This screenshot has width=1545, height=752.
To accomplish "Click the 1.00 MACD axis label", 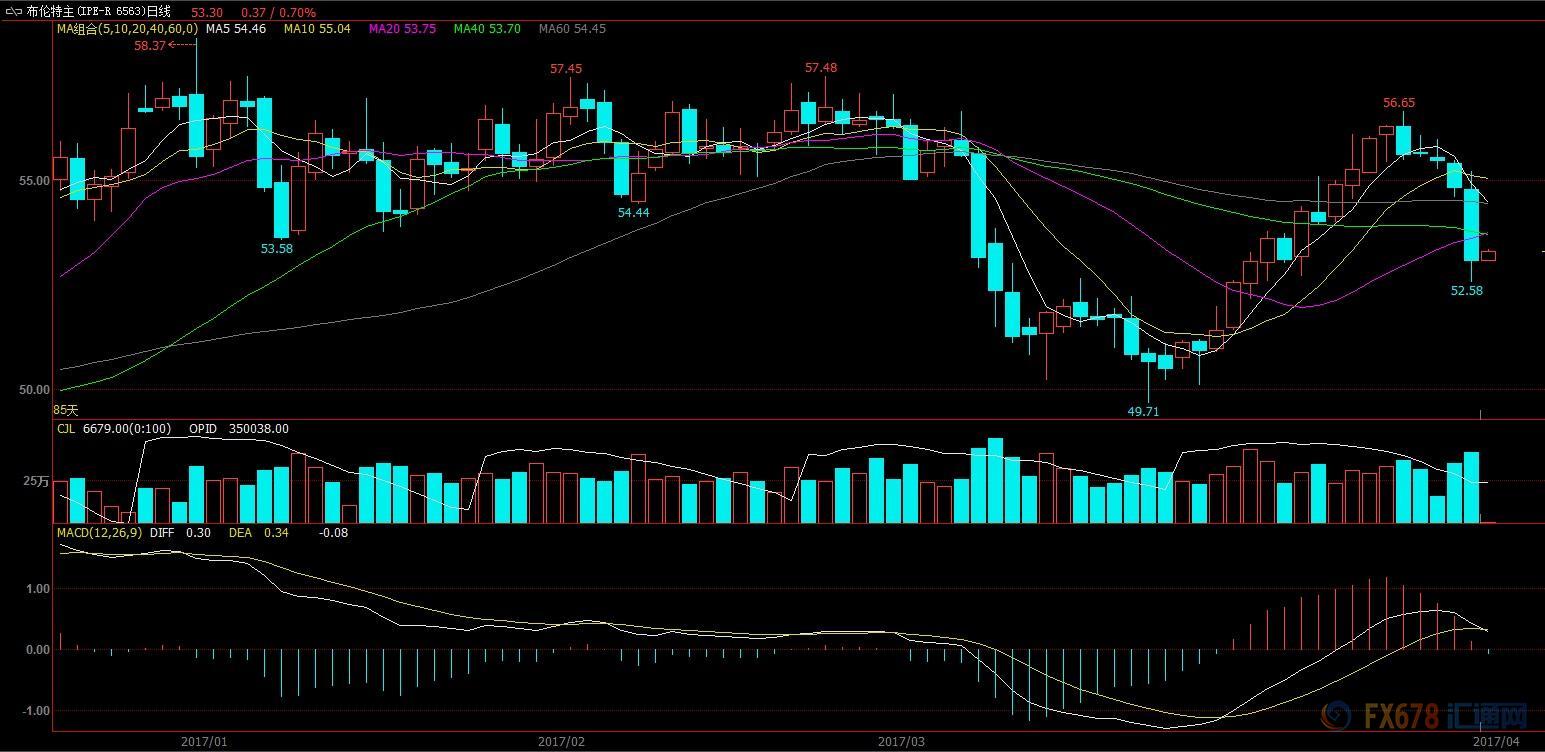I will [38, 589].
